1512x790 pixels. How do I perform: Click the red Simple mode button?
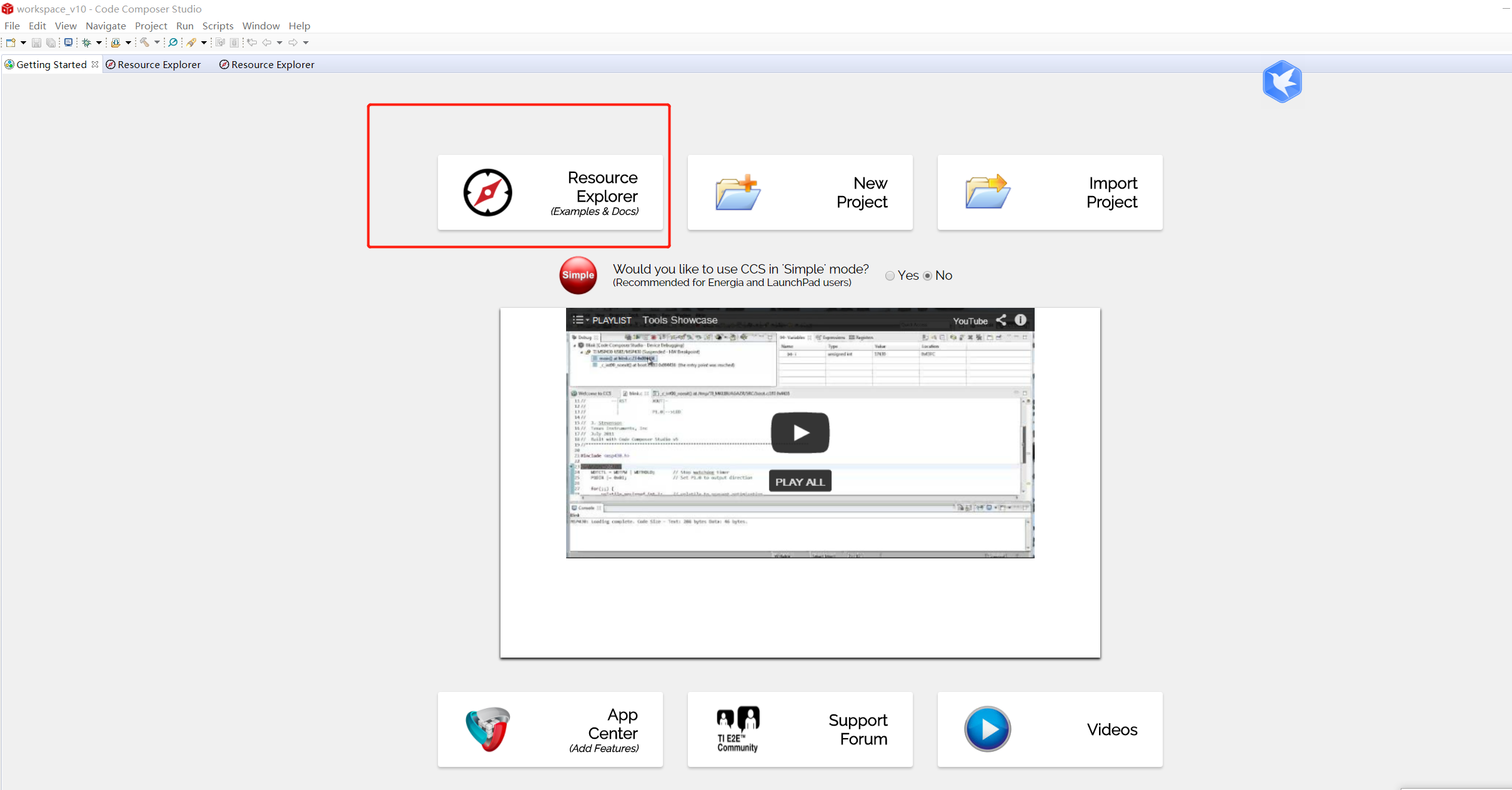point(578,275)
